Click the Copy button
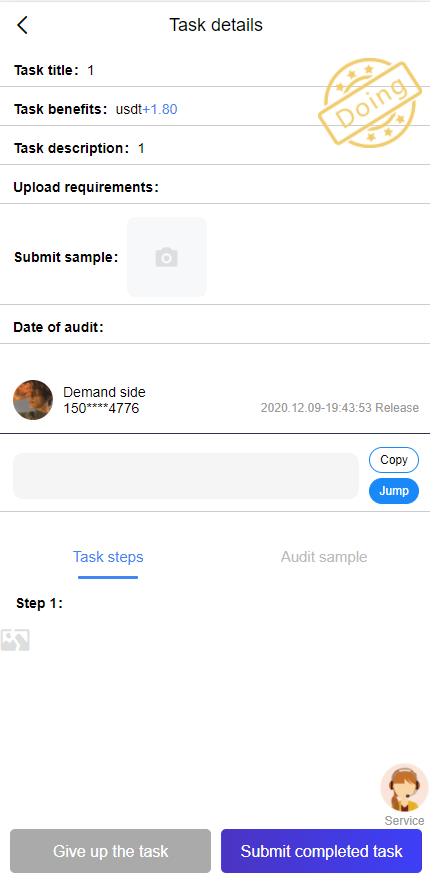 tap(394, 460)
